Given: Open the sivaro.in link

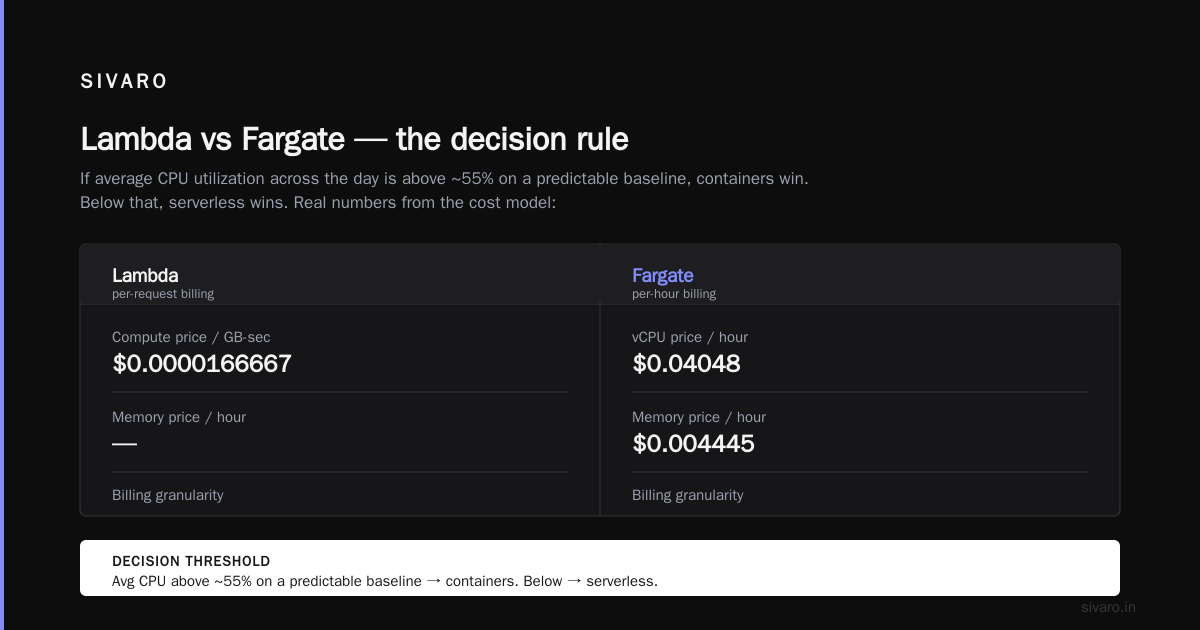Looking at the screenshot, I should (1109, 607).
